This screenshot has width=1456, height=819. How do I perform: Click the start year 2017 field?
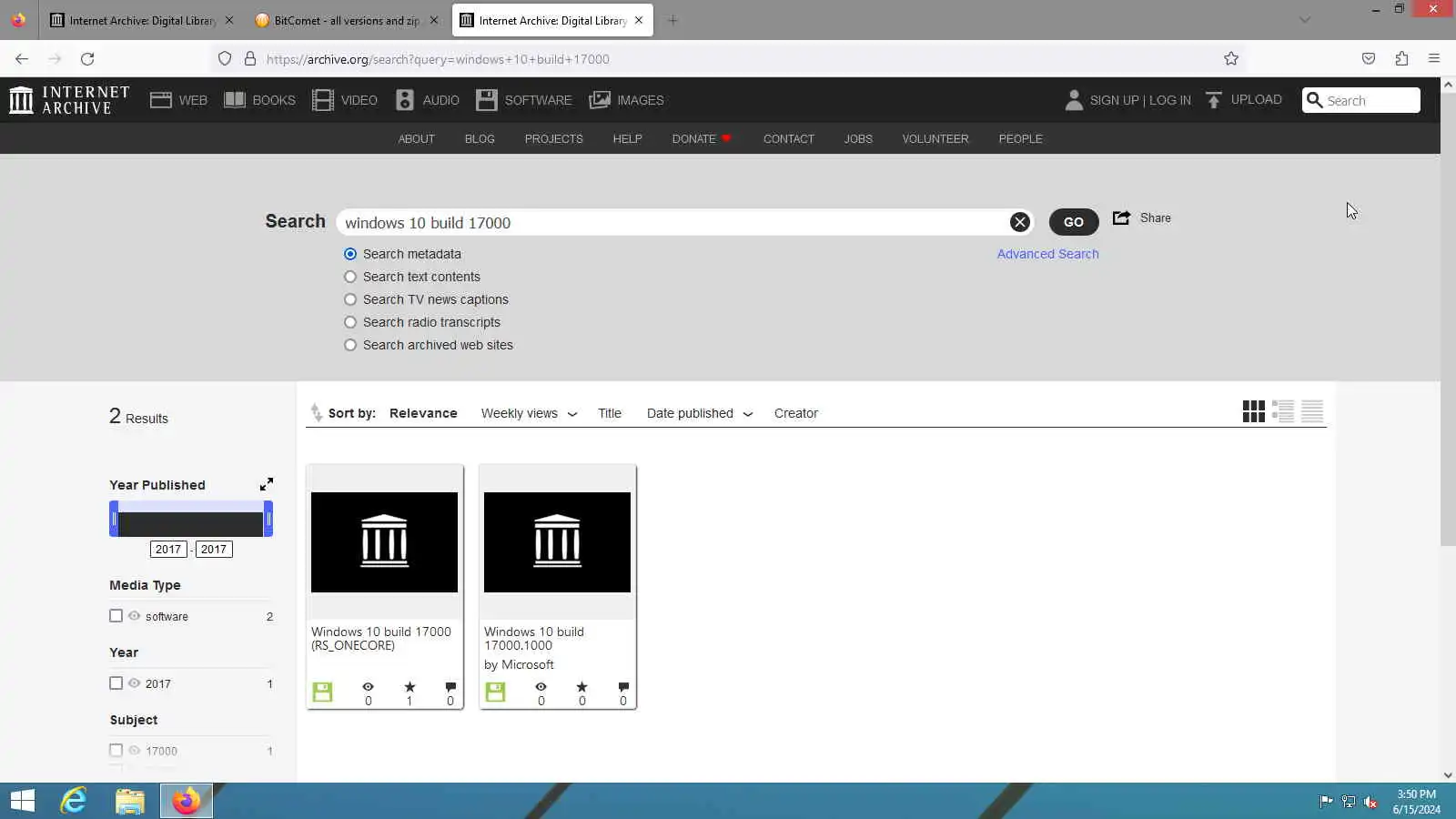168,550
